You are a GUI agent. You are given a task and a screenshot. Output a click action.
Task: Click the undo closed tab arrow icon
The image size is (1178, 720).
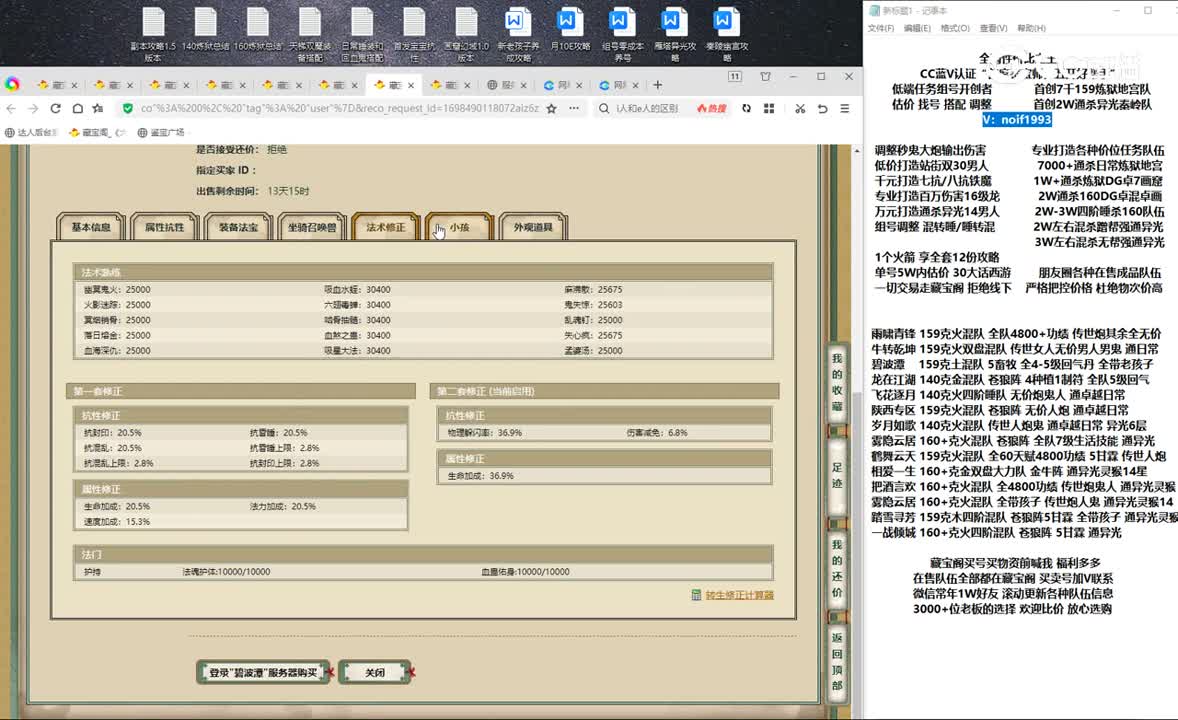coord(823,108)
